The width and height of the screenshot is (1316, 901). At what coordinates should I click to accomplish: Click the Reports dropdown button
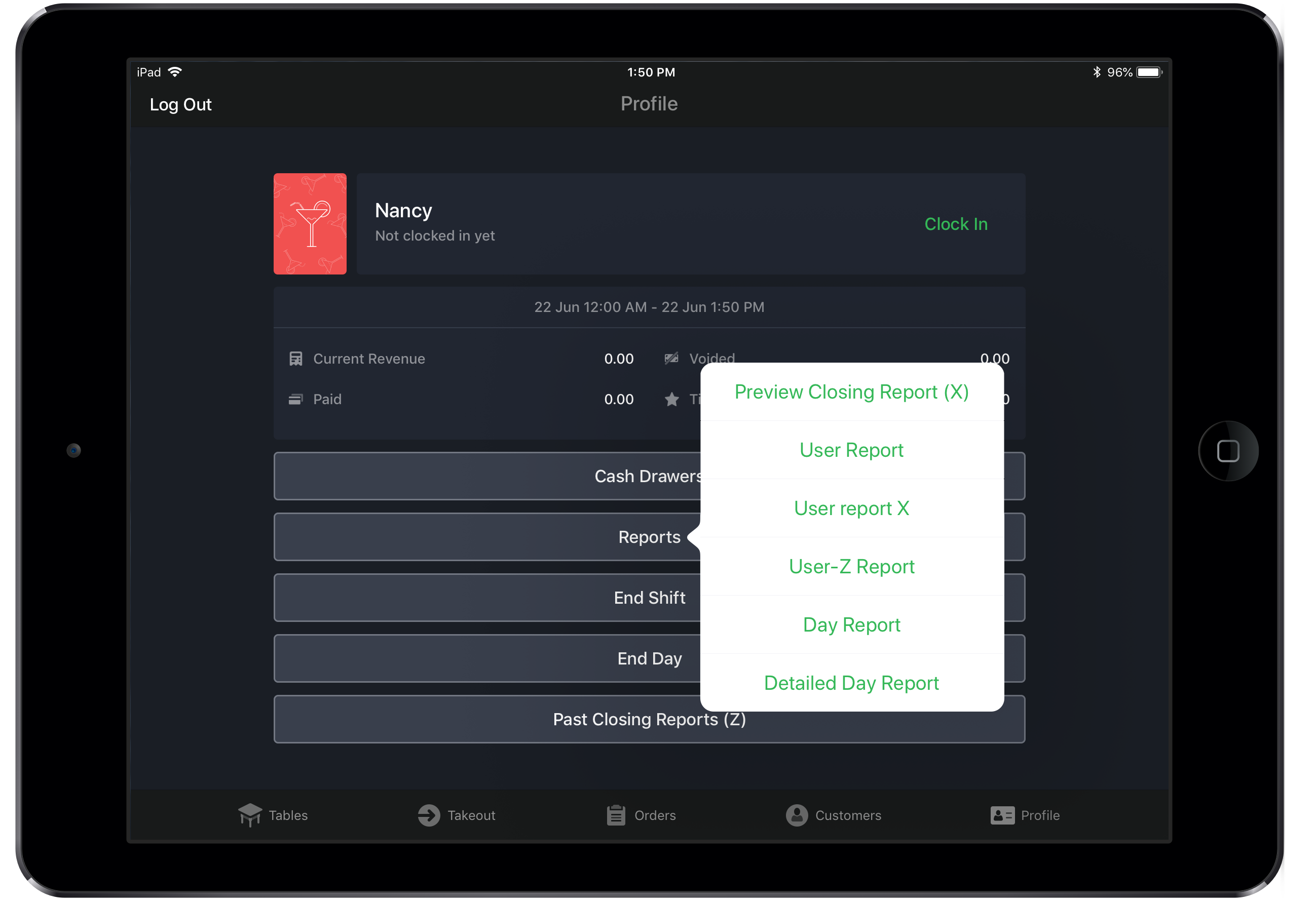(649, 537)
